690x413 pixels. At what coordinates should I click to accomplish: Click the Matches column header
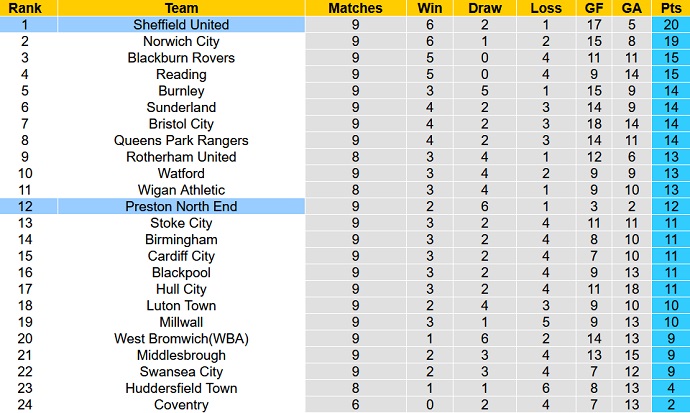coord(355,8)
